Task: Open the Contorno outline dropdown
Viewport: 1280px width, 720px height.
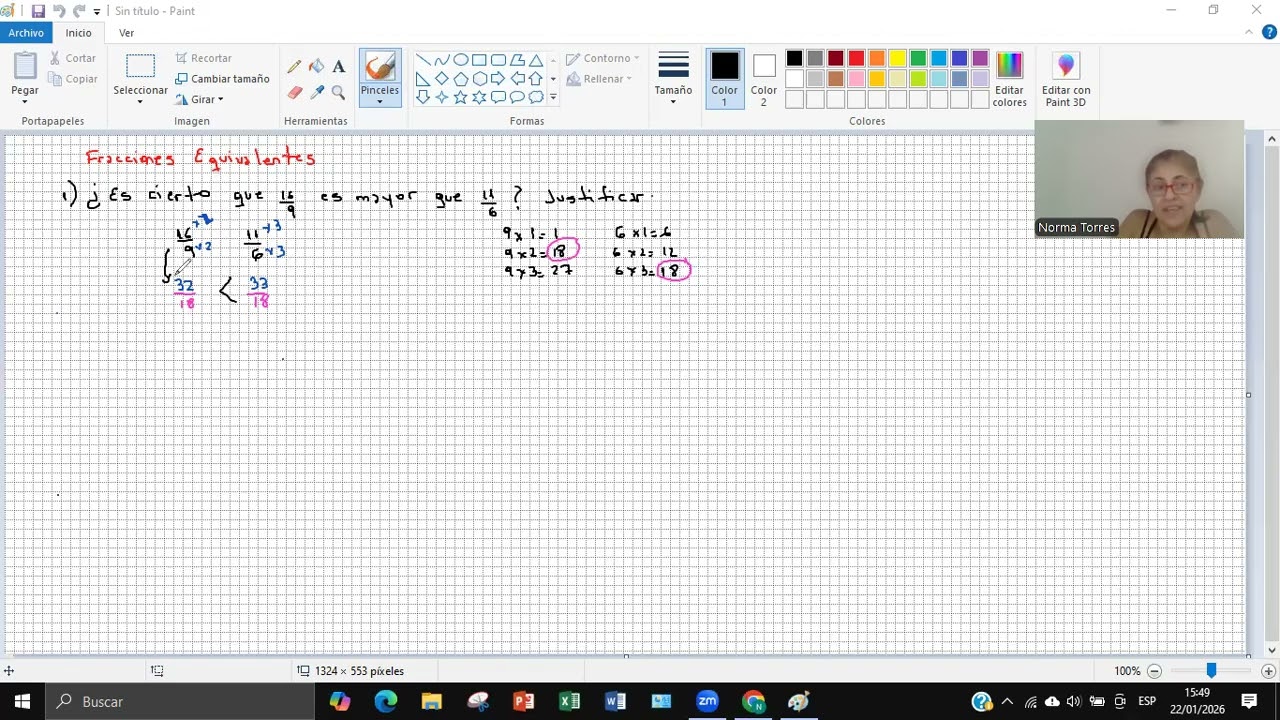Action: [603, 58]
